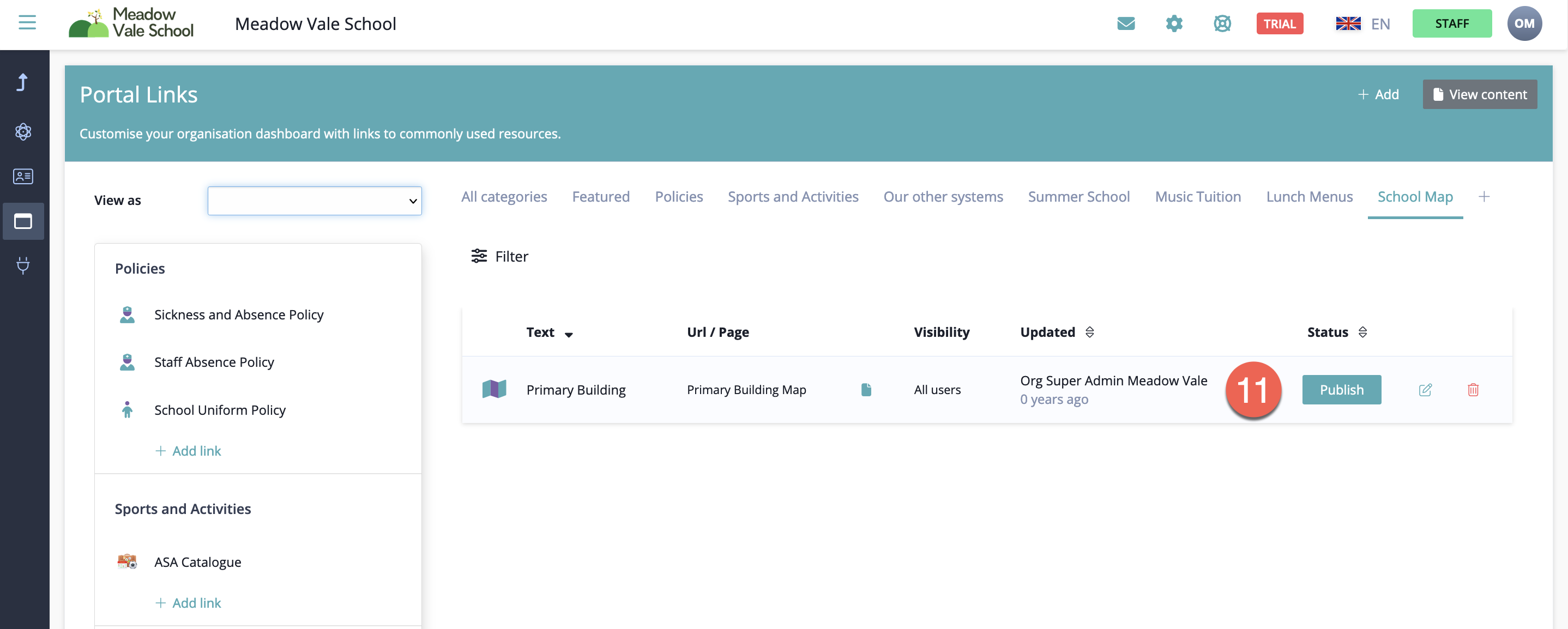Switch to the Lunch Menus tab
1568x629 pixels.
point(1308,196)
